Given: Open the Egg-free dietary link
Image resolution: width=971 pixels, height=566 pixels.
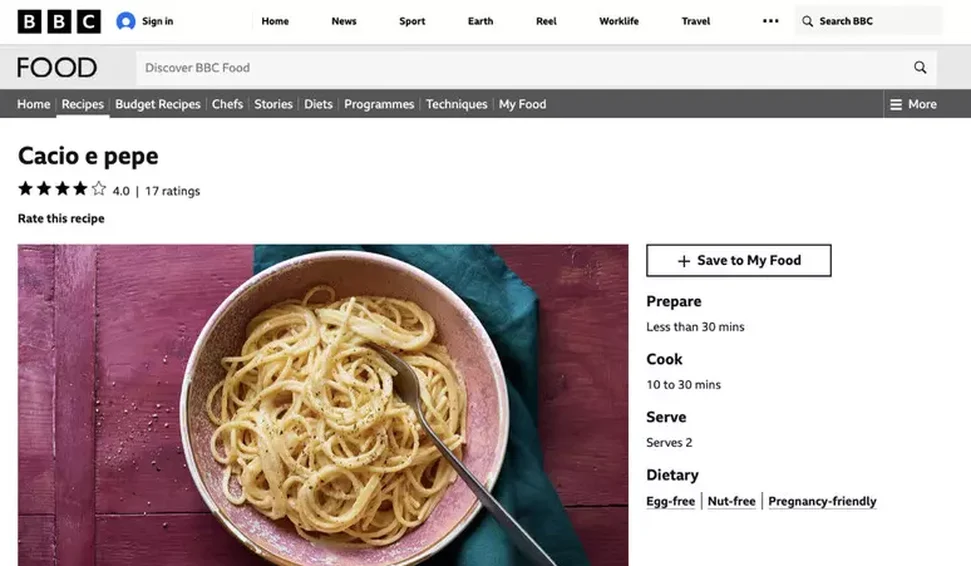Looking at the screenshot, I should 671,501.
